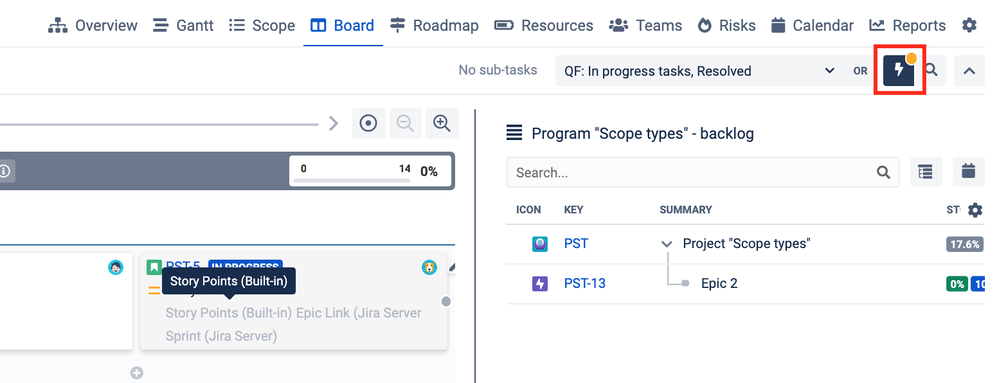999x383 pixels.
Task: Open the settings gear in top navigation
Action: [x=969, y=25]
